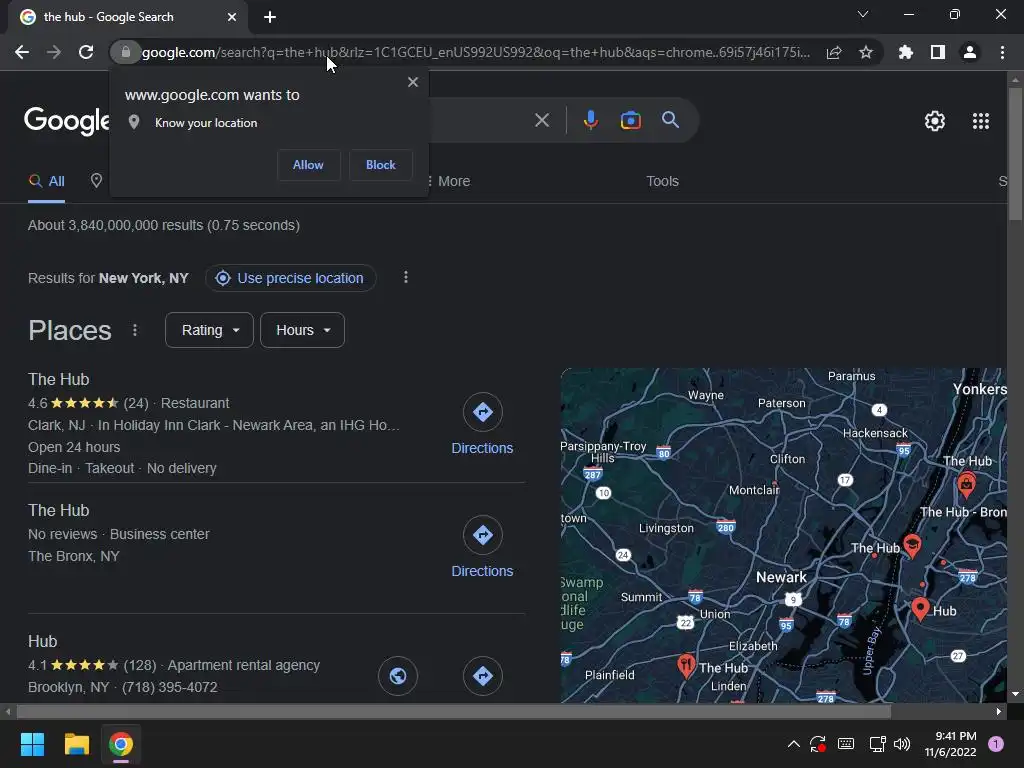1024x768 pixels.
Task: Click the vertical scrollbar down arrow
Action: coord(1015,694)
